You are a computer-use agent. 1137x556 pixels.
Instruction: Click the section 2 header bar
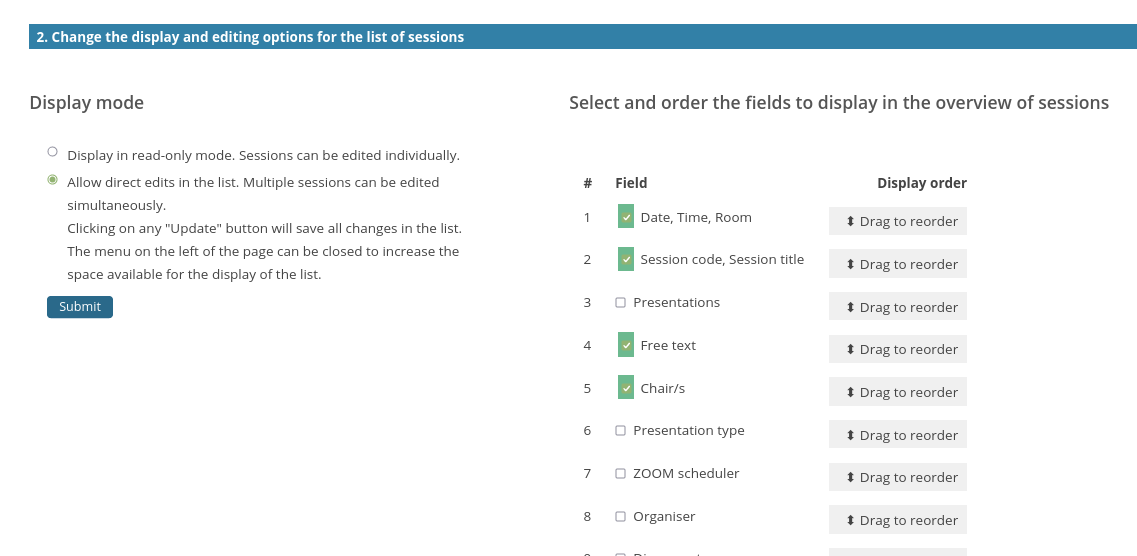(582, 37)
